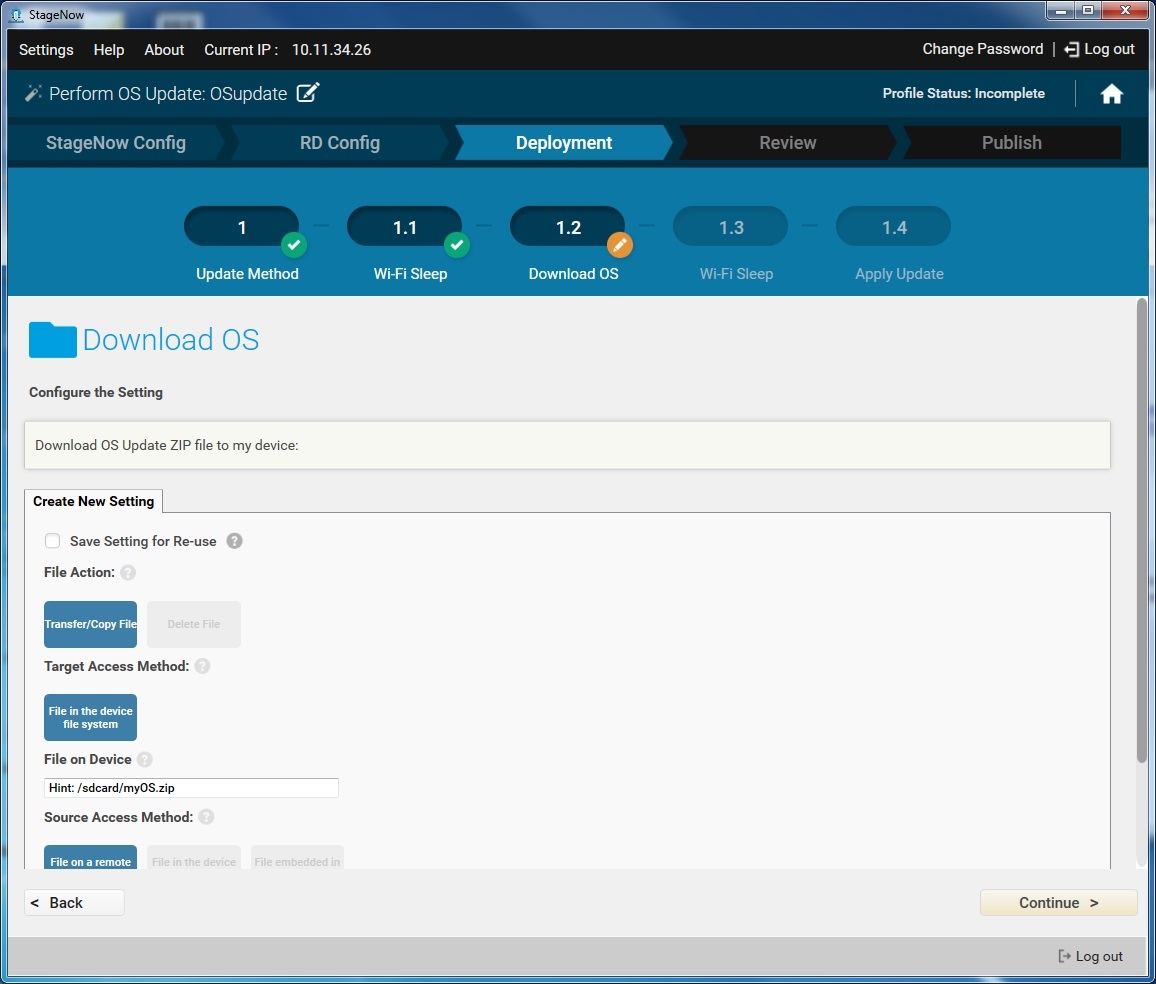The height and width of the screenshot is (984, 1156).
Task: Select File on a remote source option
Action: tap(90, 859)
